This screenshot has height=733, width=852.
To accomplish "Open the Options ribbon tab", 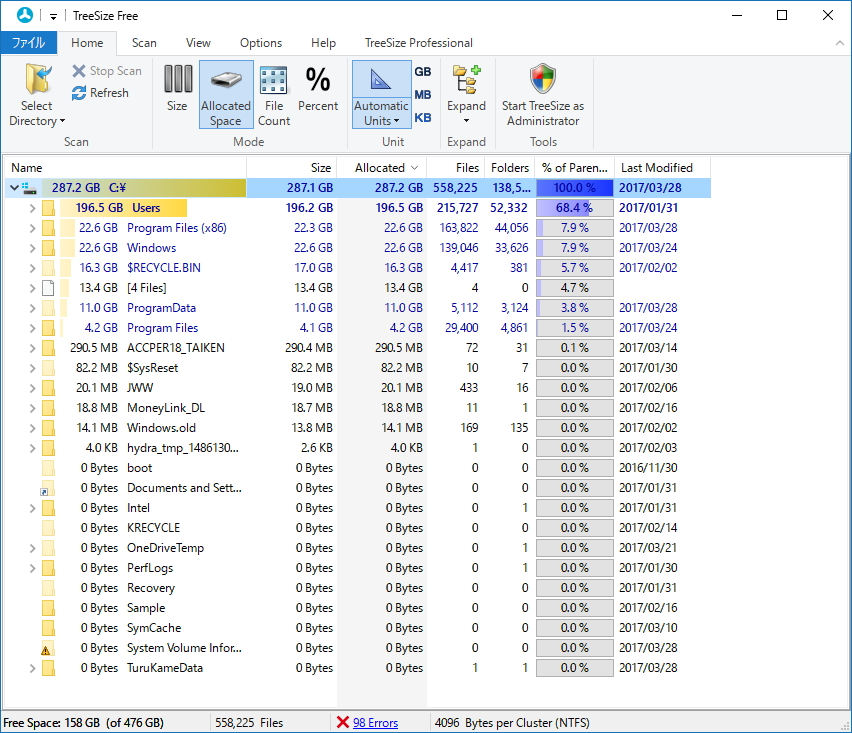I will (261, 43).
